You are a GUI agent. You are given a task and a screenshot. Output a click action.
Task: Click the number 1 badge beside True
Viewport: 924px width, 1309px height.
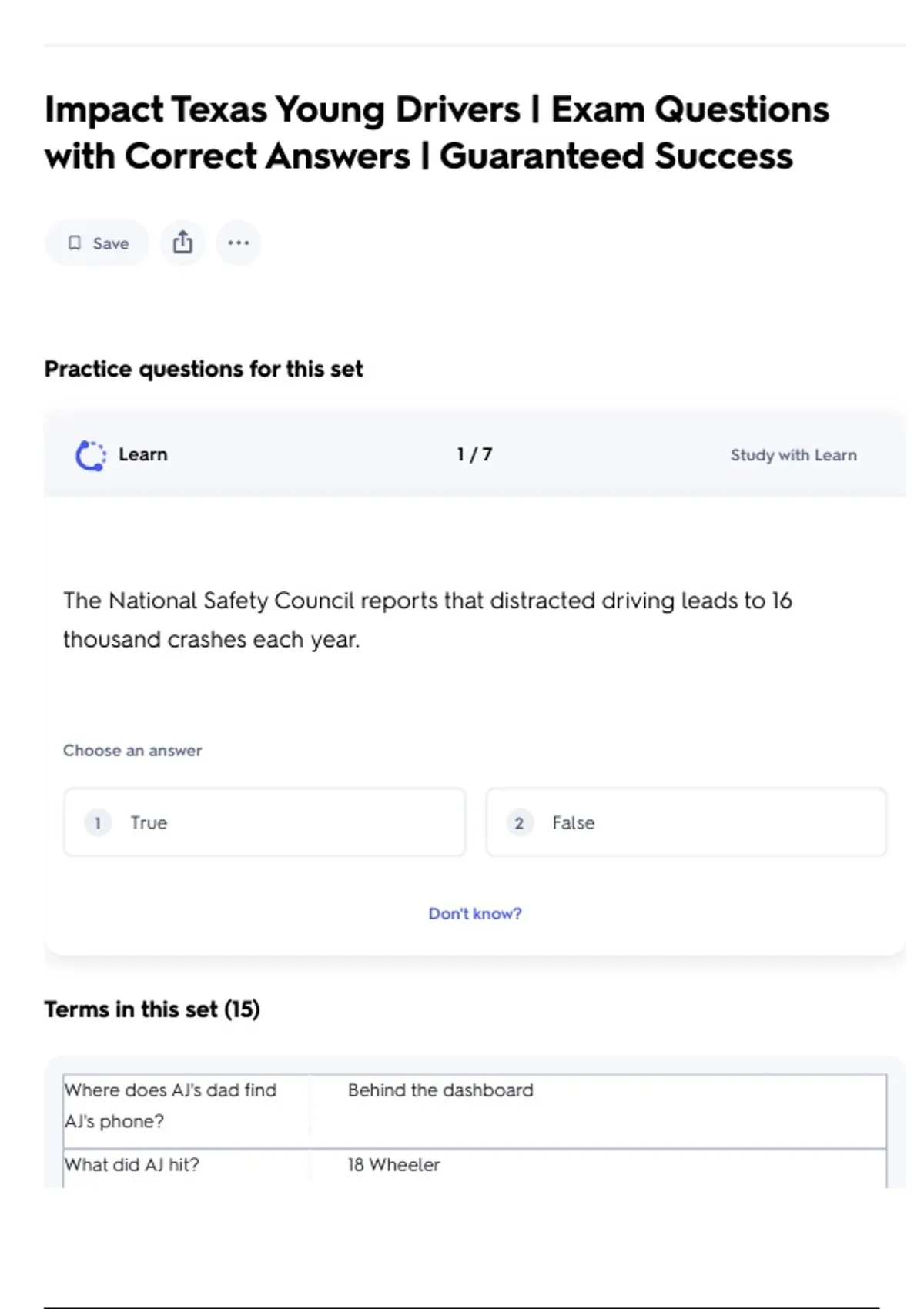98,822
